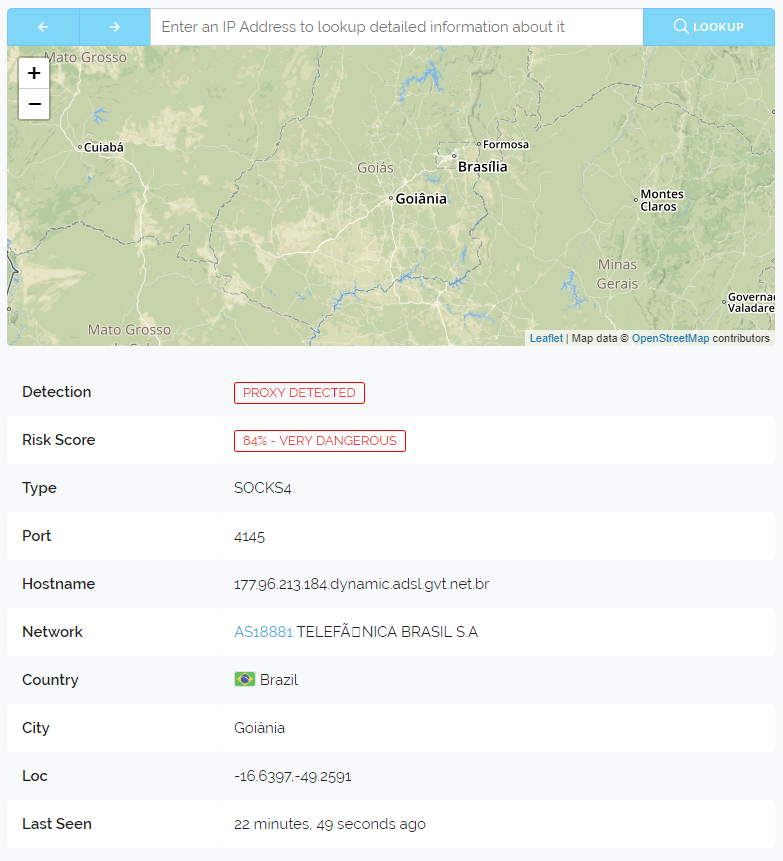This screenshot has height=861, width=783.
Task: Open the AS18881 network link
Action: [263, 632]
